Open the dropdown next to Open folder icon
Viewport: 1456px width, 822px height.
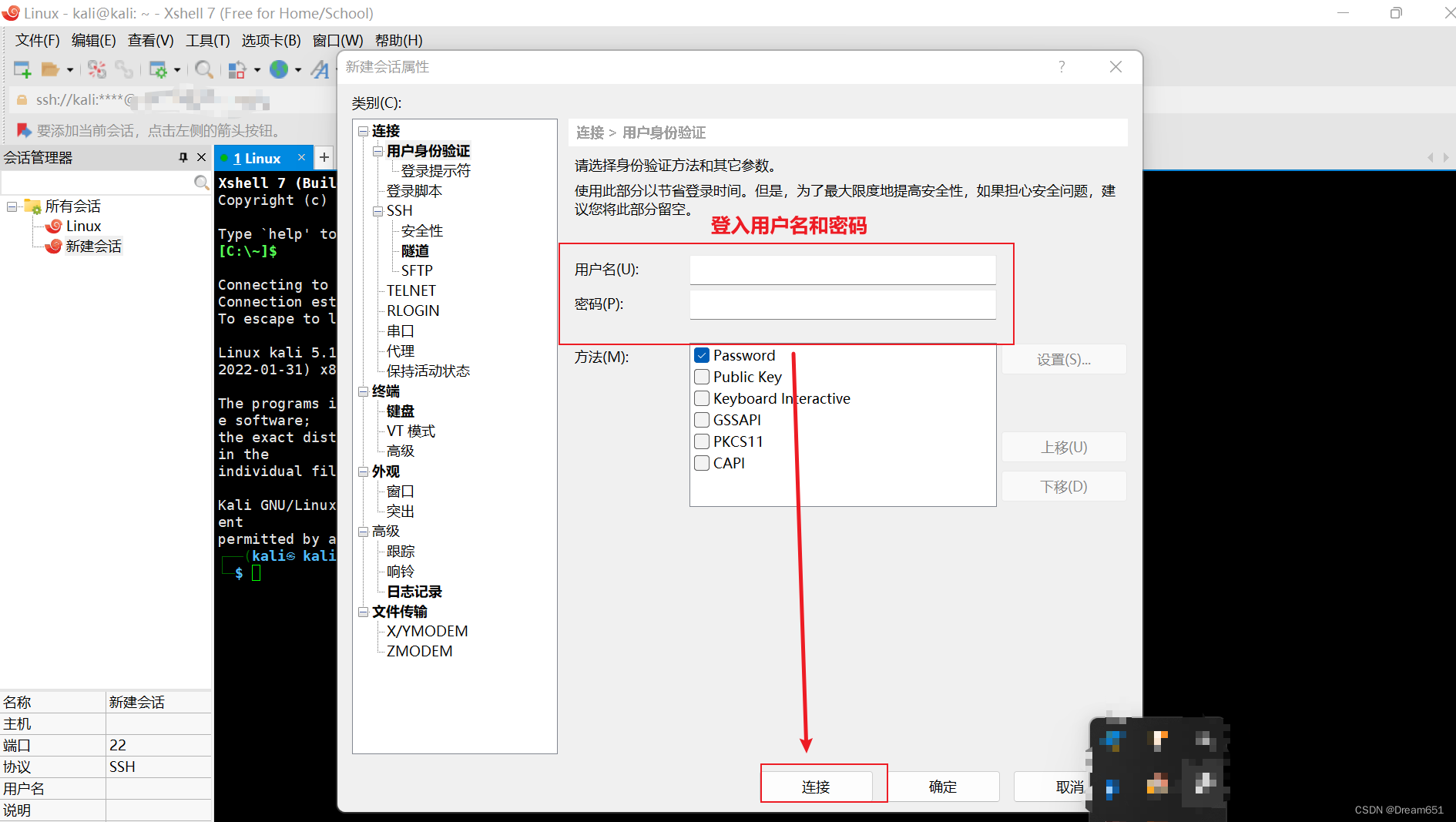pos(70,69)
